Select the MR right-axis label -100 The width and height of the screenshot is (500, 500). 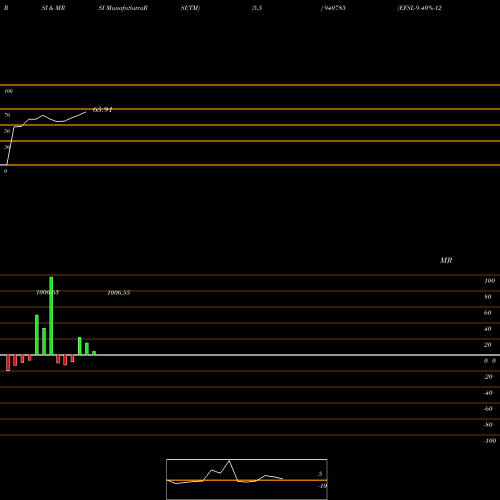tap(490, 441)
